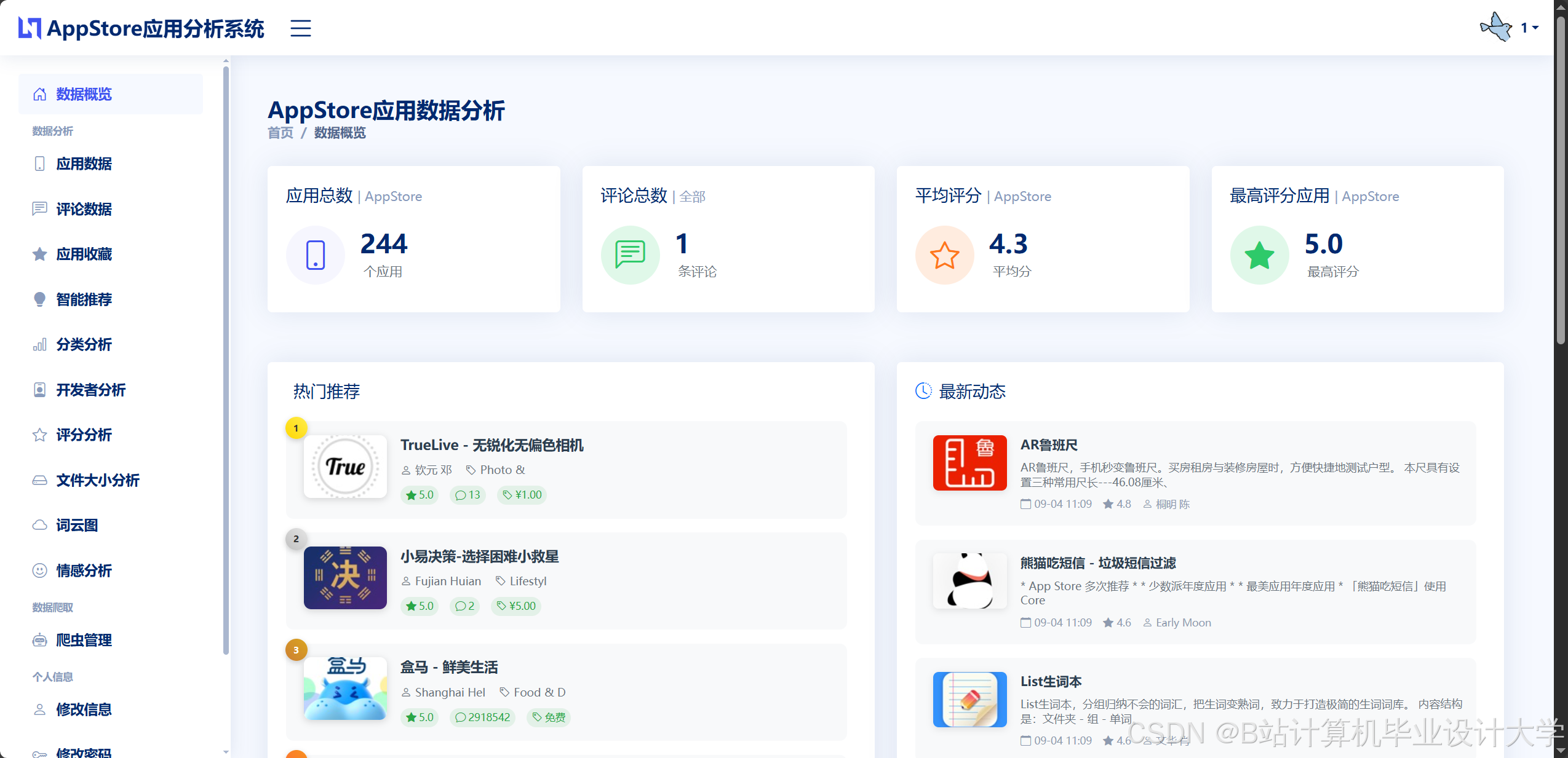Open TrueLive app title link
1568x758 pixels.
pyautogui.click(x=491, y=445)
